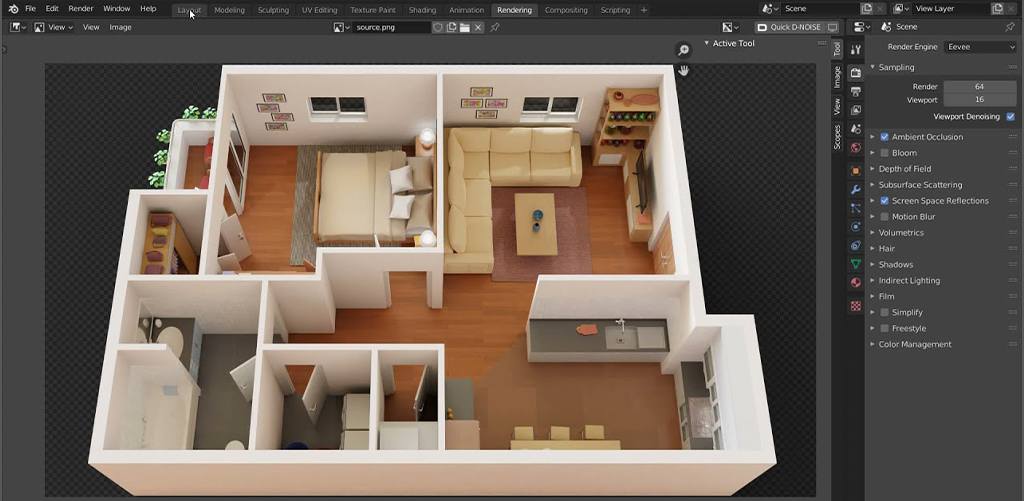Open the Modifiers wrench icon

tap(856, 189)
